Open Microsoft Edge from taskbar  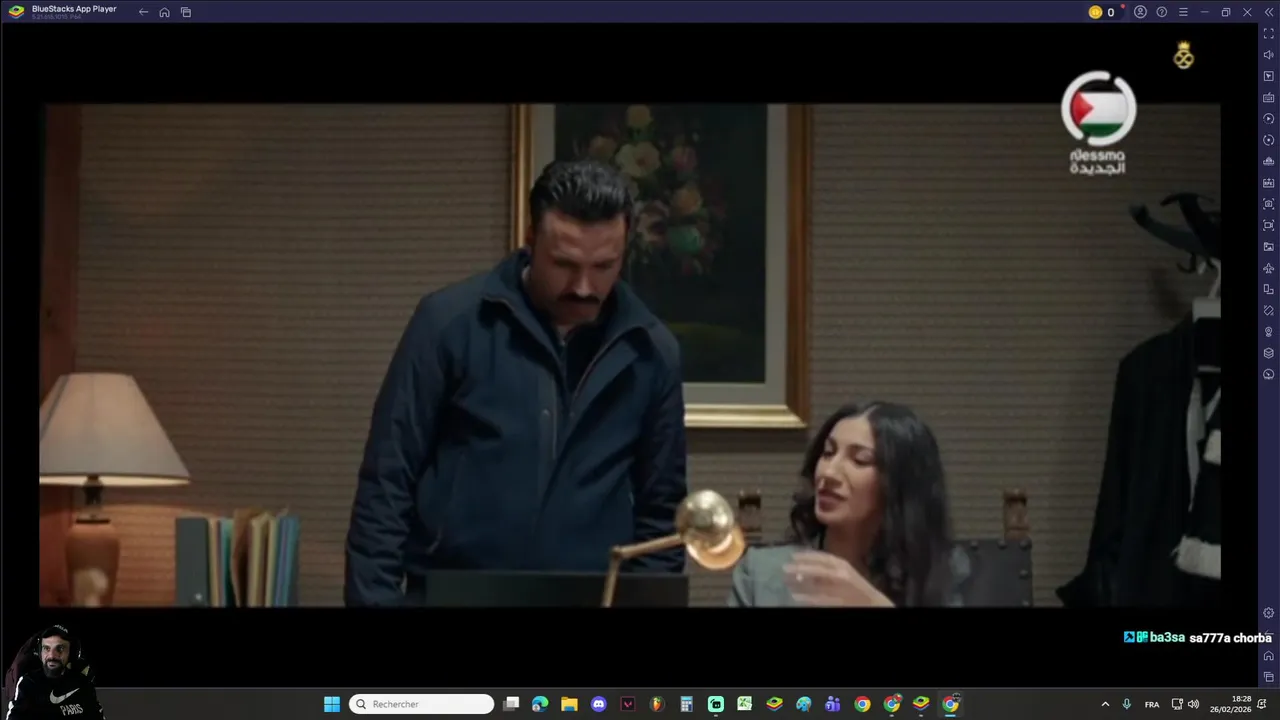coord(540,704)
